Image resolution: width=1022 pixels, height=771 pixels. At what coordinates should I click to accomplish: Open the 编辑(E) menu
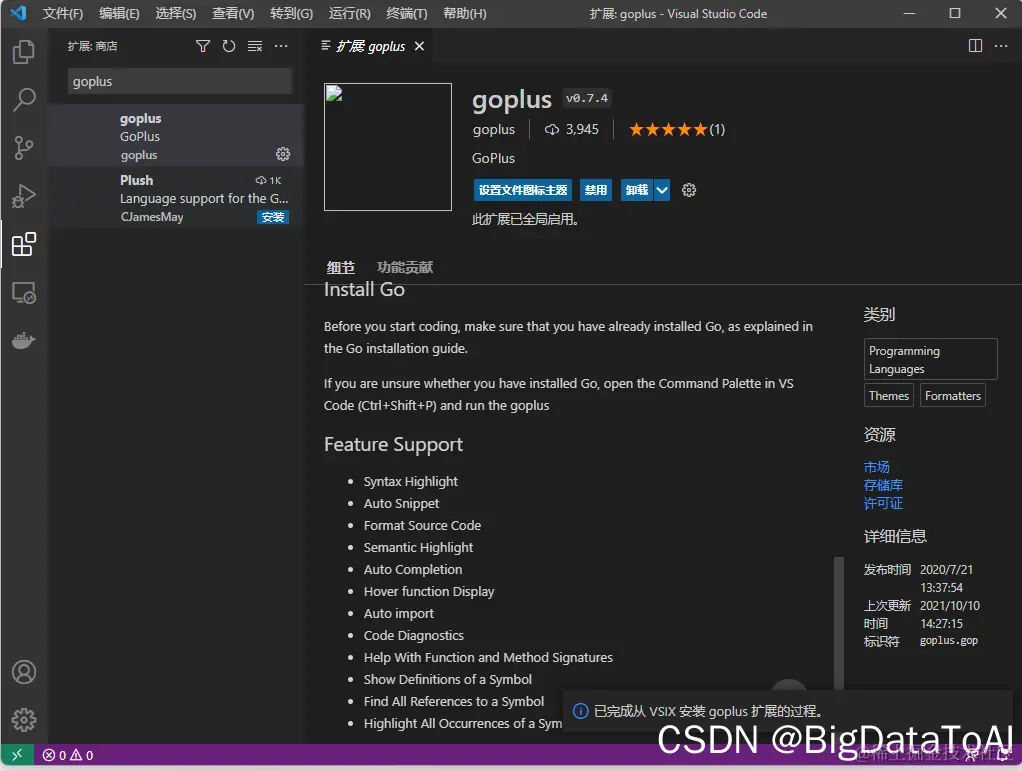click(x=119, y=13)
